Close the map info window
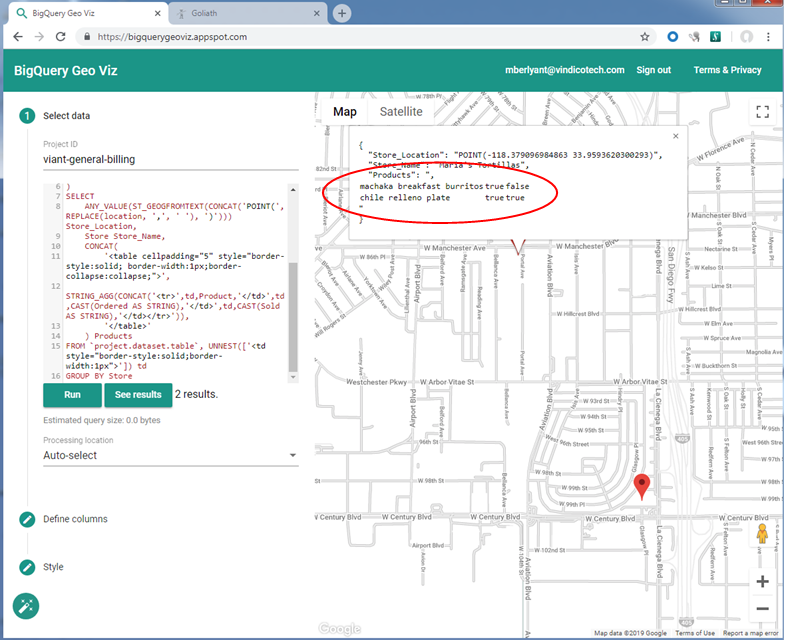Screen dimensions: 785x641 coord(675,136)
